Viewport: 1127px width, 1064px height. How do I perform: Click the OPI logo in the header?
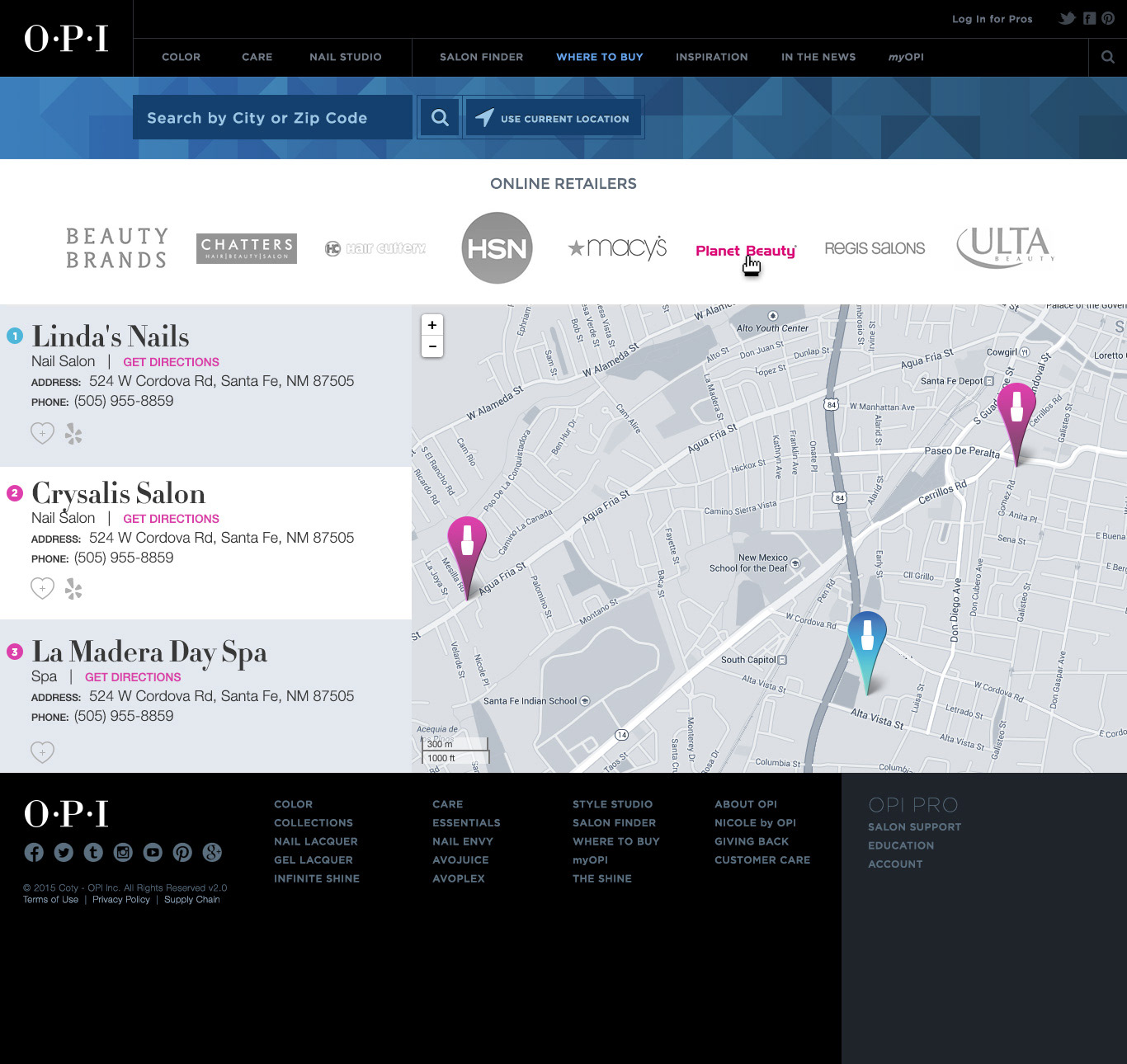(x=66, y=39)
